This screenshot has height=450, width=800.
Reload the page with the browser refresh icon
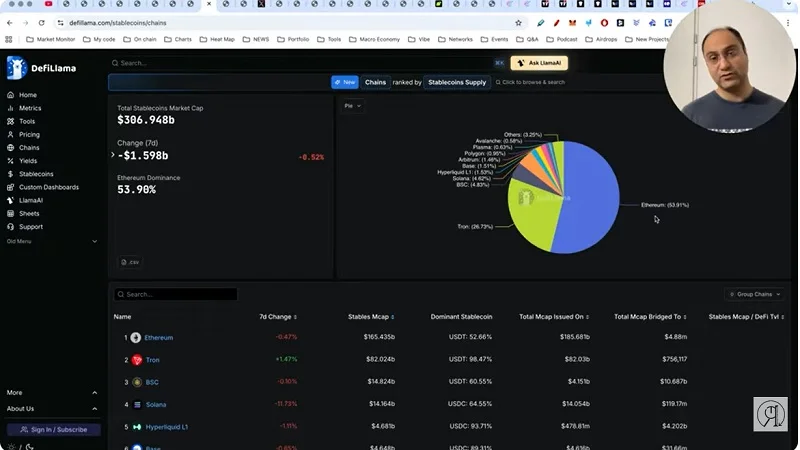point(41,22)
